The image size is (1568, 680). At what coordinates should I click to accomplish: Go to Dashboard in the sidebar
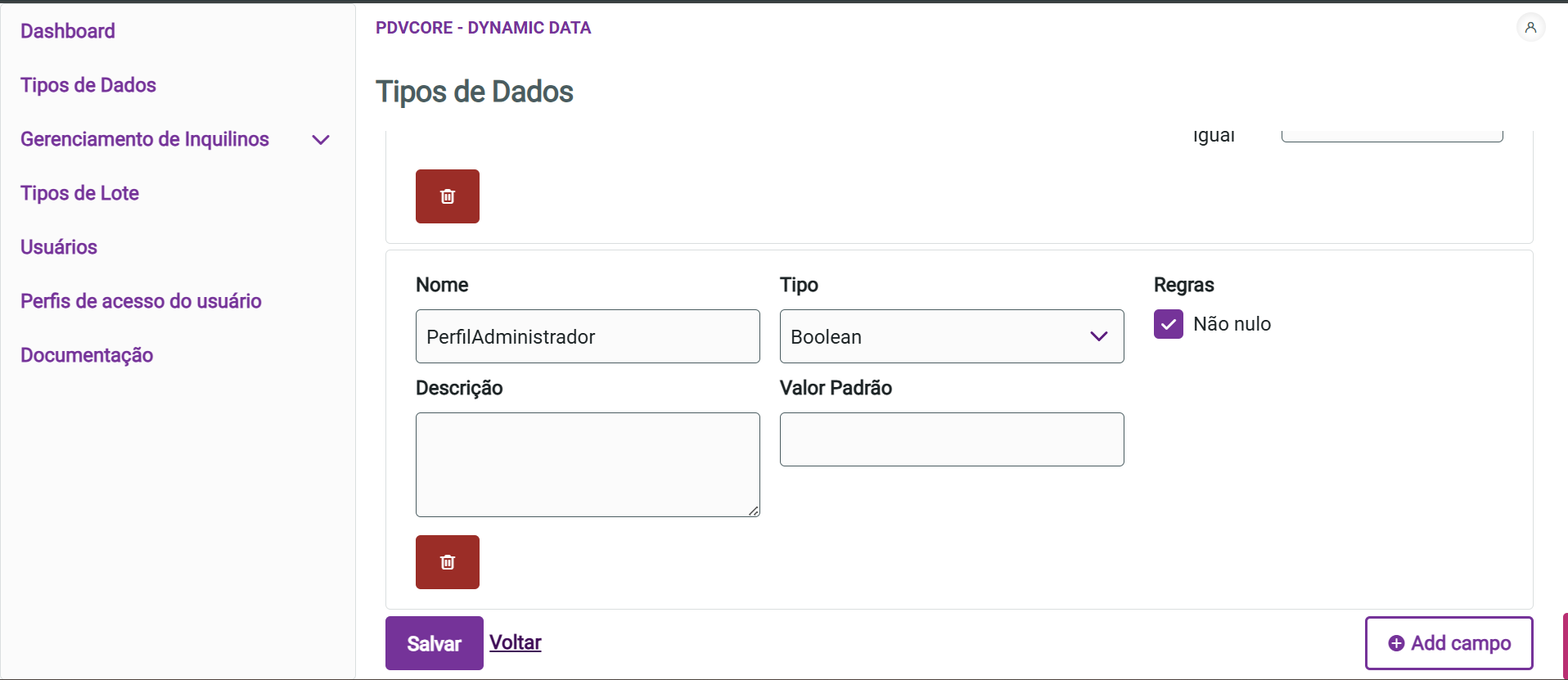tap(68, 31)
